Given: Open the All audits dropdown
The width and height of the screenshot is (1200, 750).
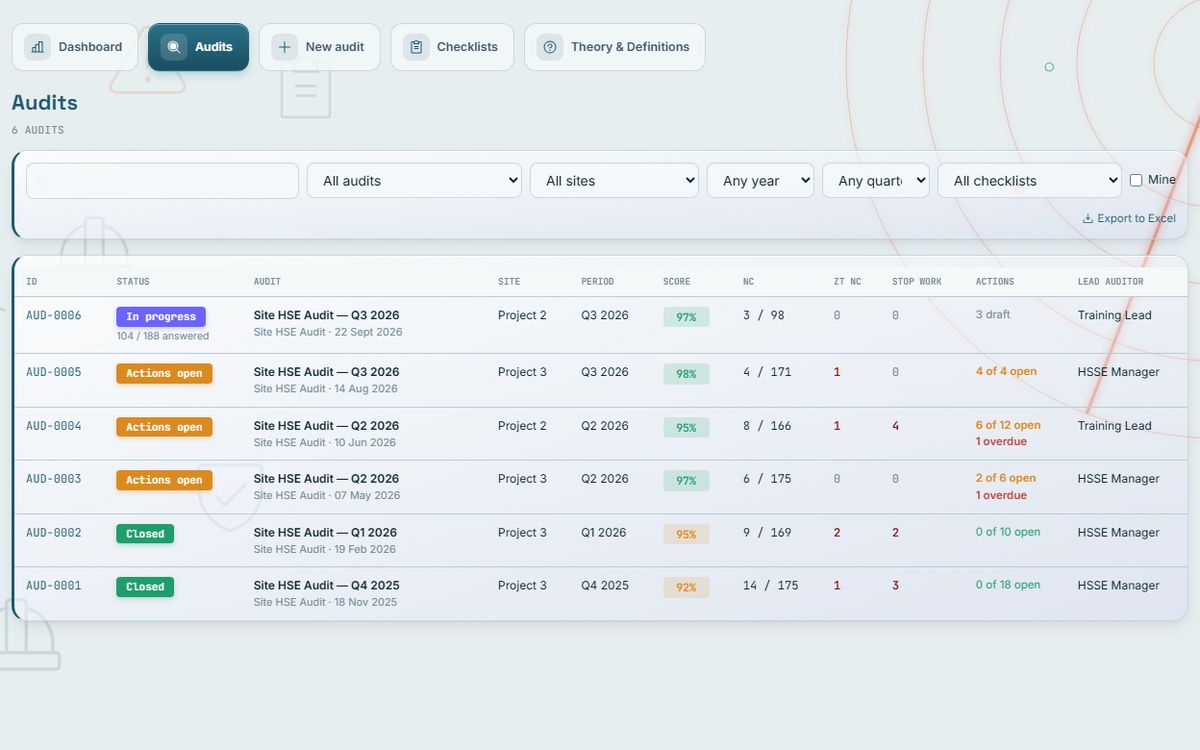Looking at the screenshot, I should tap(414, 181).
